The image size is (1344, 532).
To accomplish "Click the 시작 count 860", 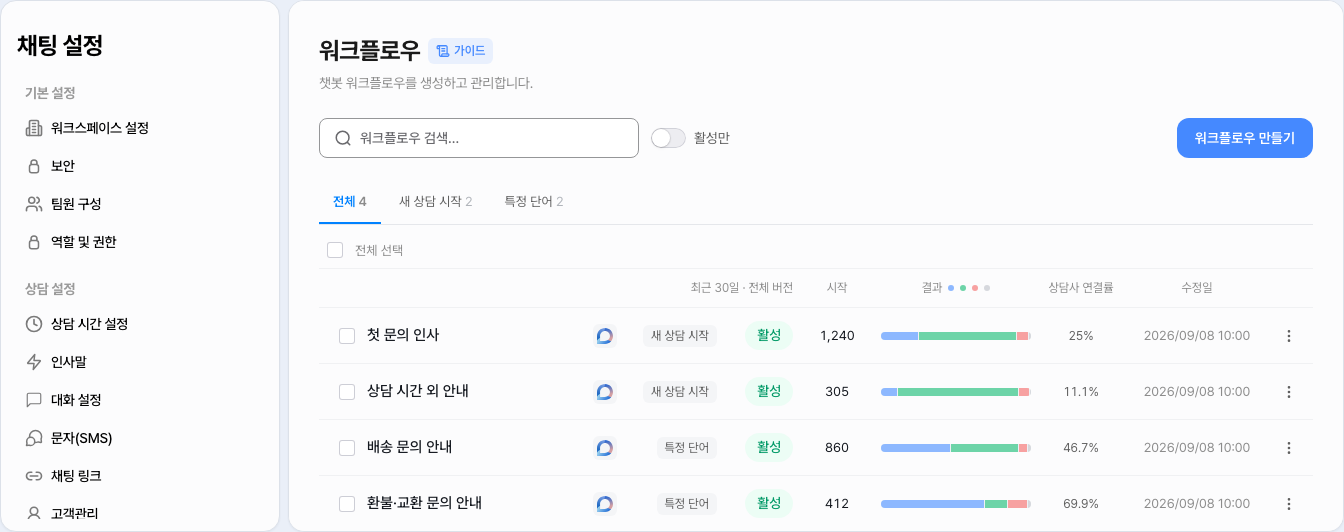I will coord(837,448).
